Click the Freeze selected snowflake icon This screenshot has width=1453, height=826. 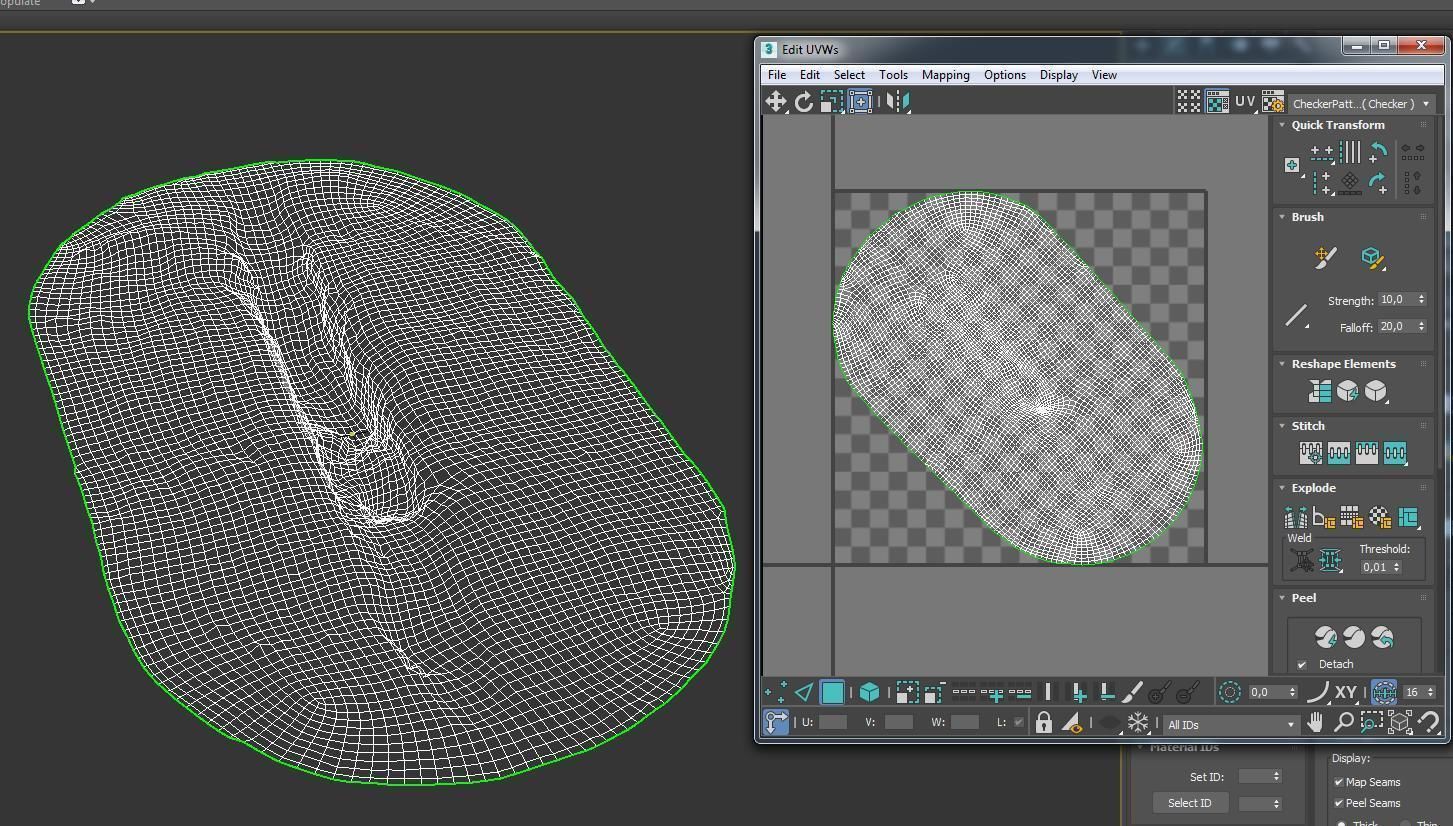point(1138,722)
